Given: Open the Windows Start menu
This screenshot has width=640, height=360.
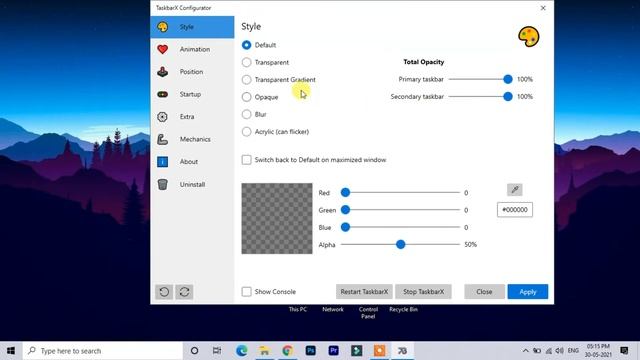Looking at the screenshot, I should (x=11, y=351).
